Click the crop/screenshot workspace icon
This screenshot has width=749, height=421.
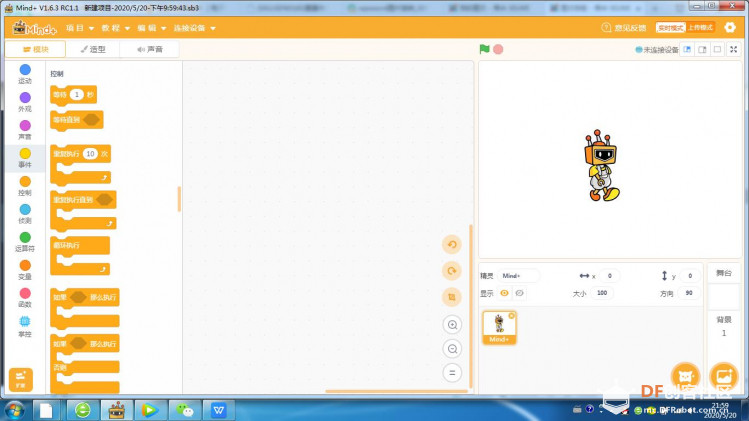pos(452,297)
